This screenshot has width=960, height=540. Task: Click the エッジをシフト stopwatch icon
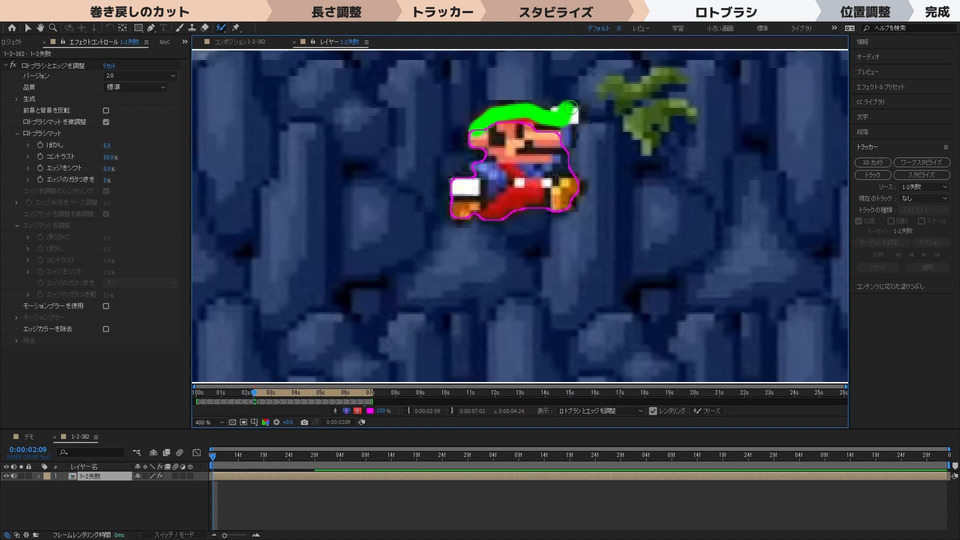tap(40, 168)
